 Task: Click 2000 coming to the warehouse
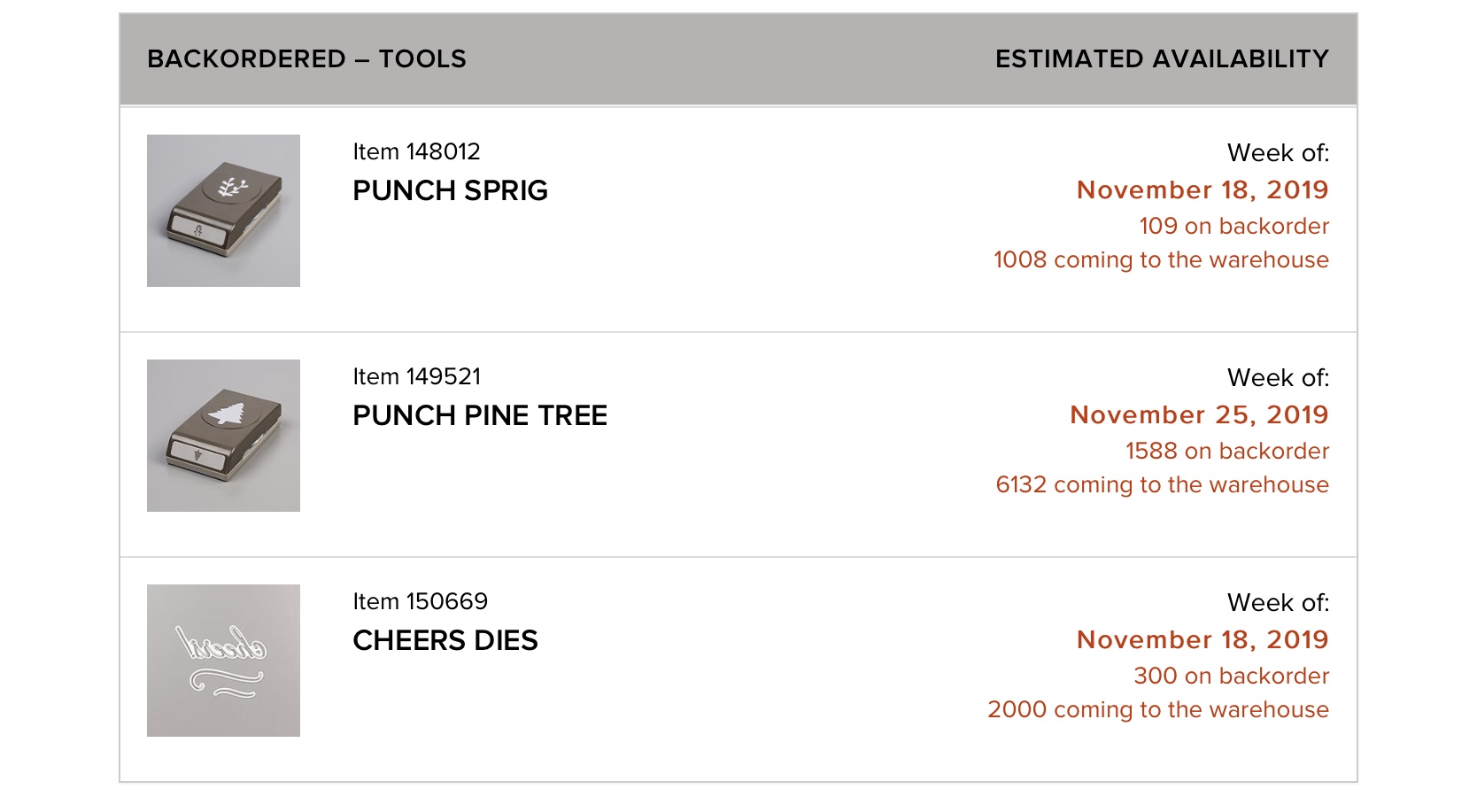tap(1158, 709)
